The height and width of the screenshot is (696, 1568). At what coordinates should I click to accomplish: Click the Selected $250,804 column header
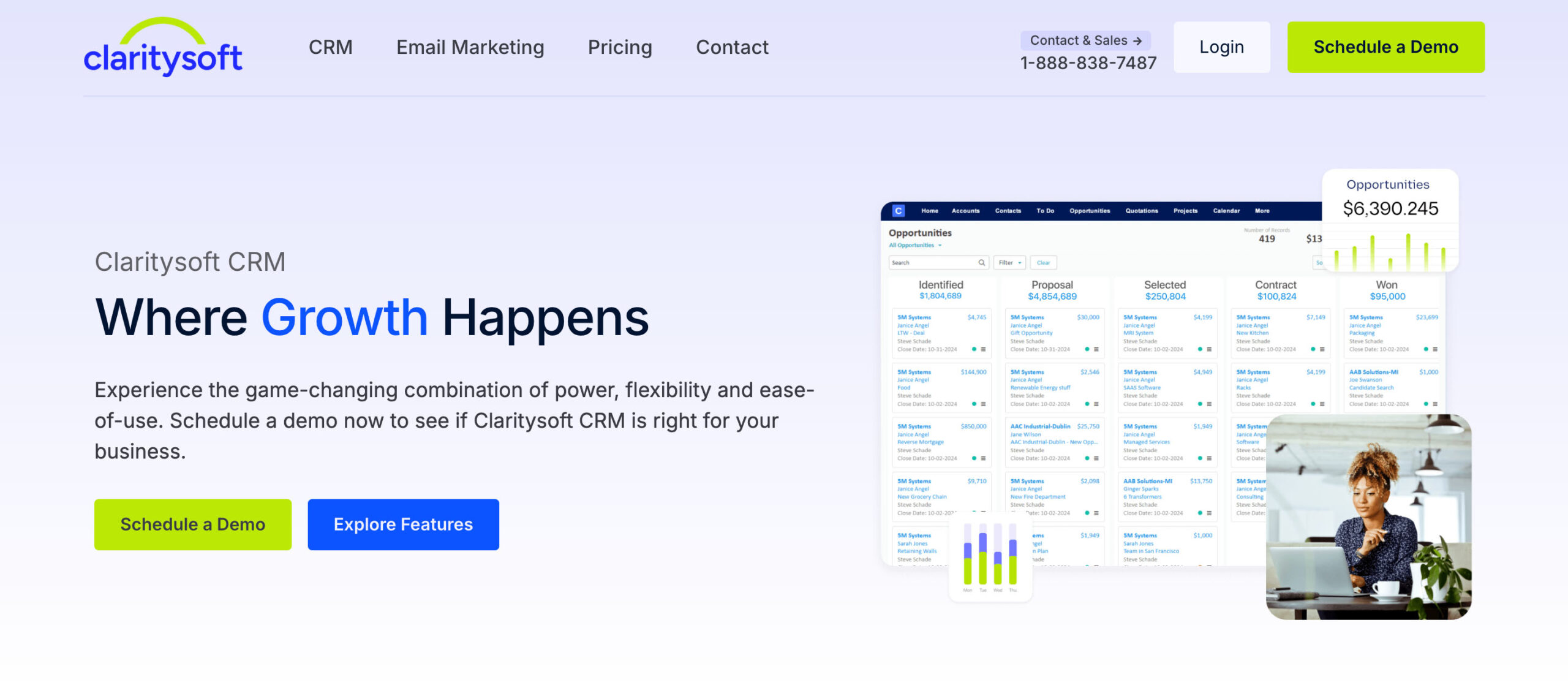pos(1165,290)
